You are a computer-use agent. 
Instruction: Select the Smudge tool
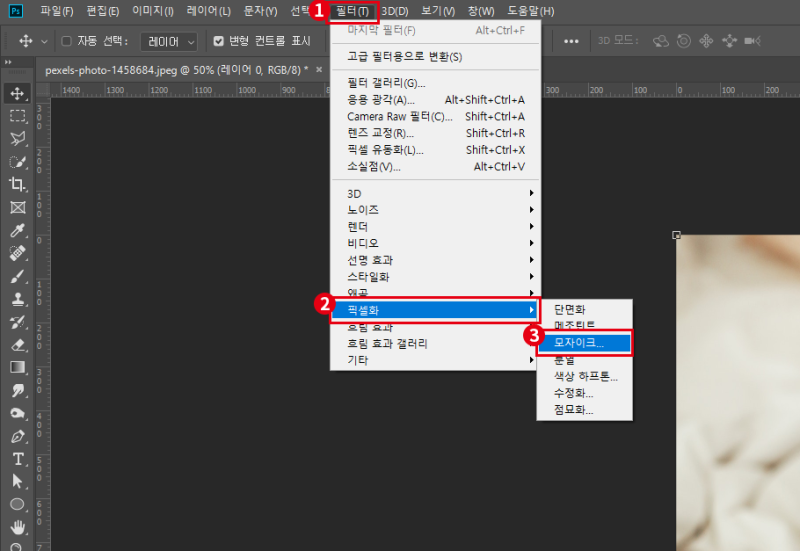click(17, 390)
